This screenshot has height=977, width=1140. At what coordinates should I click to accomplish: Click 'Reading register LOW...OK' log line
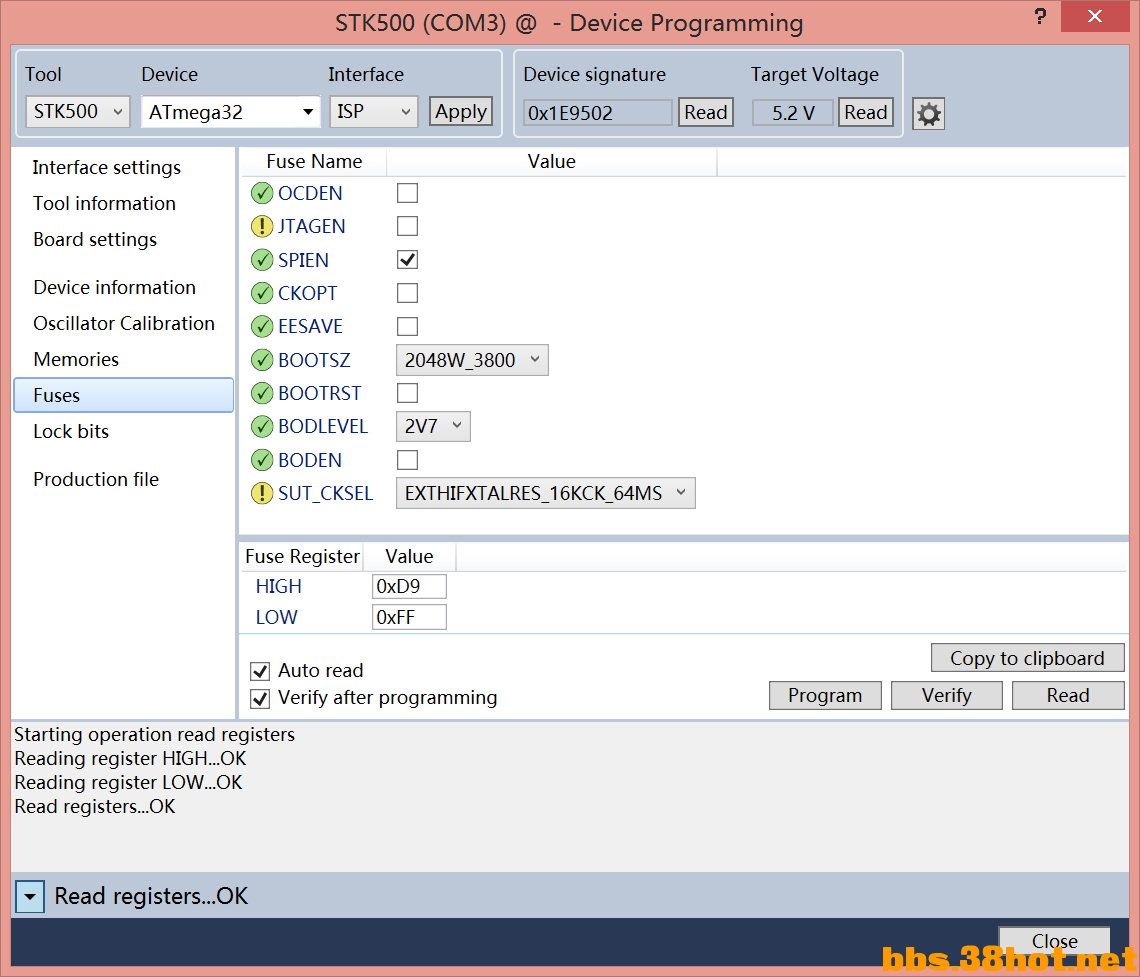tap(128, 783)
